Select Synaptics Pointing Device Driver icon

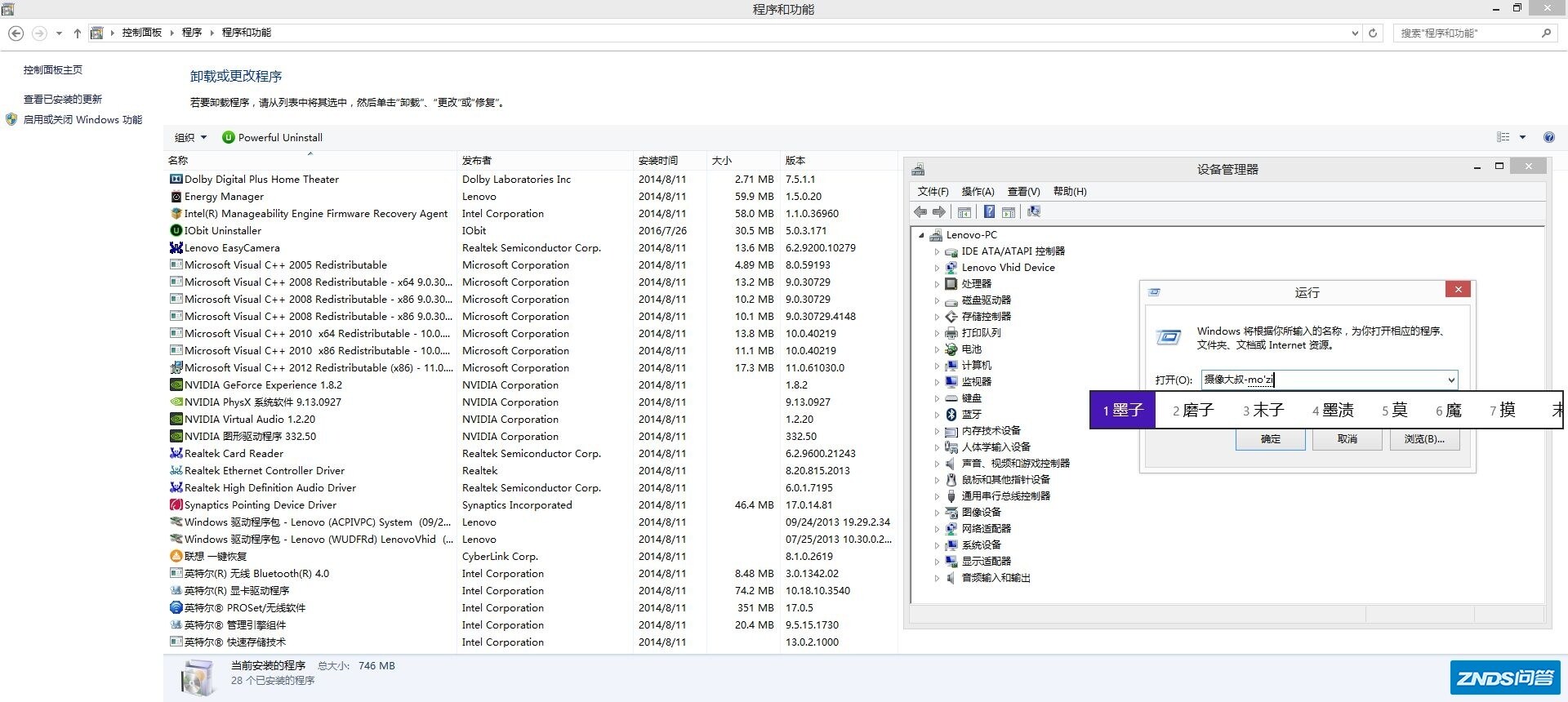coord(176,504)
